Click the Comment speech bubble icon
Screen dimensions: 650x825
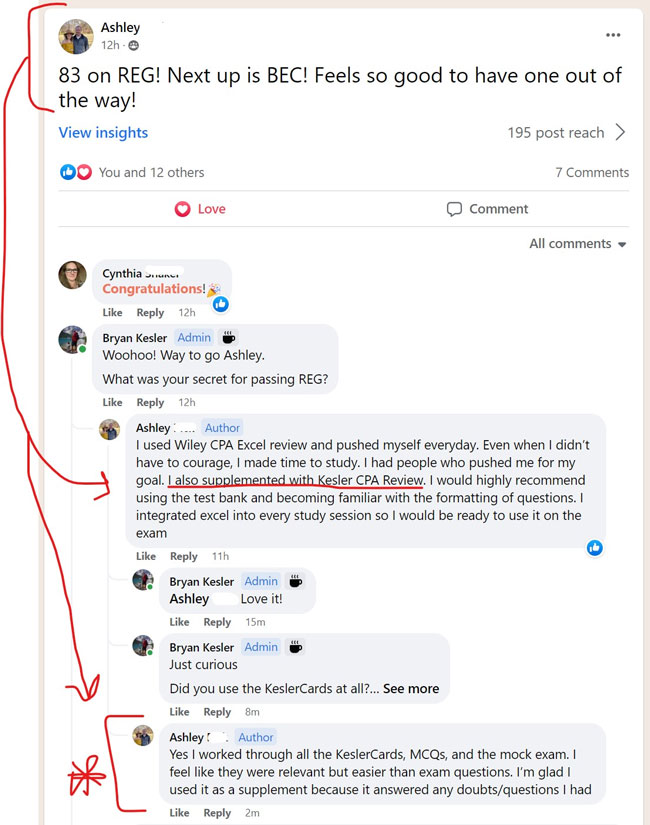pyautogui.click(x=454, y=209)
